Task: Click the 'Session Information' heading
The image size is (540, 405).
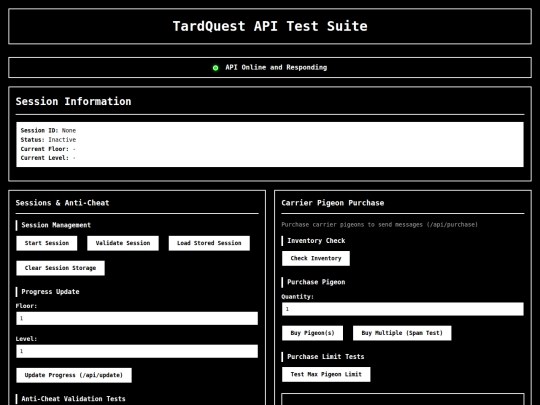Action: 73,101
